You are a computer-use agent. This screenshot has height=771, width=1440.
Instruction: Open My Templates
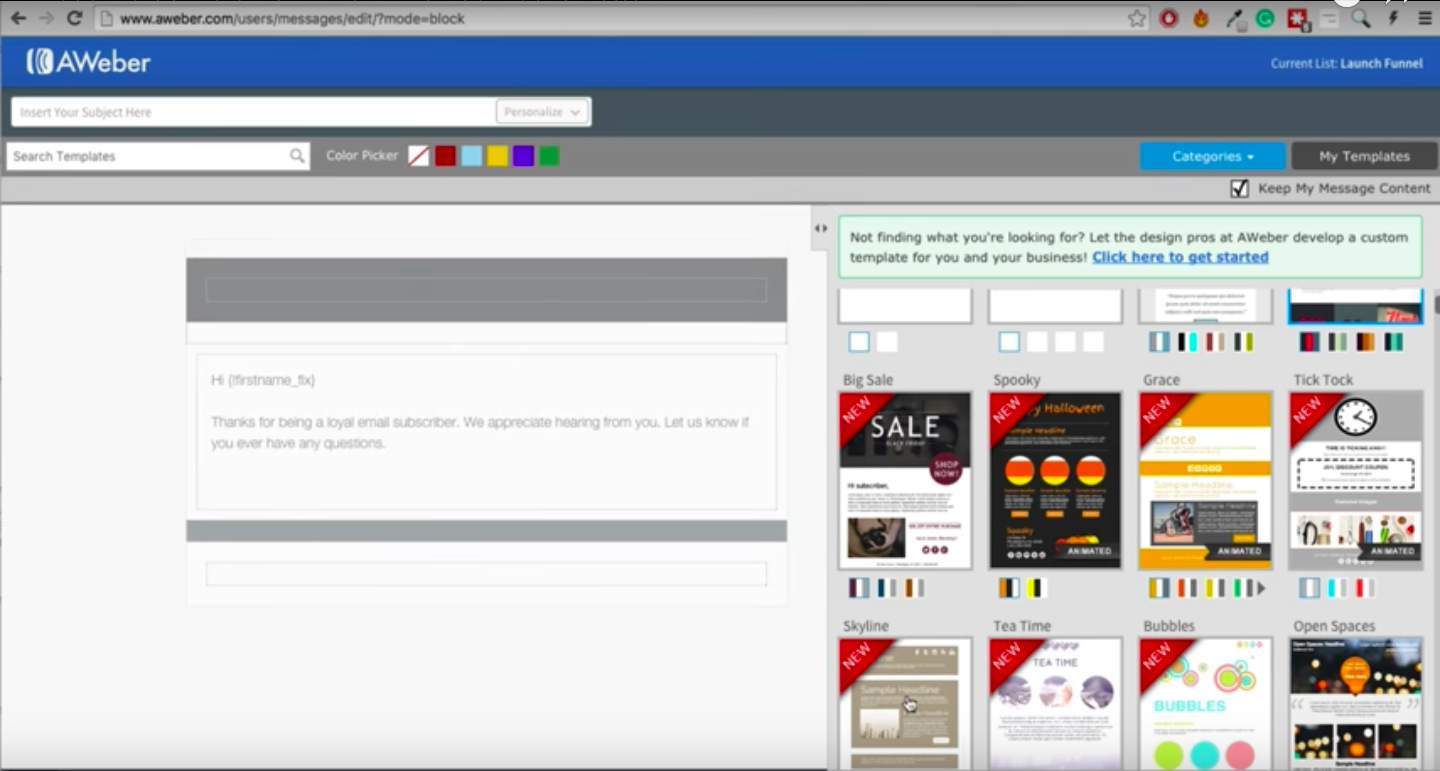tap(1364, 156)
